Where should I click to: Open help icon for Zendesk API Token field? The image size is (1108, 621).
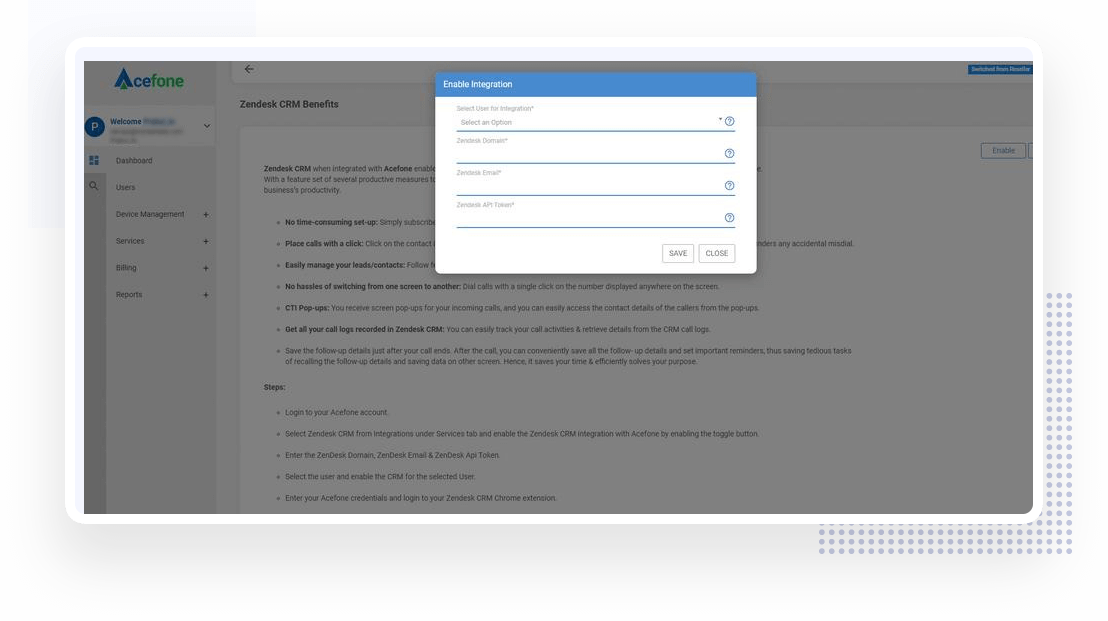pos(729,218)
